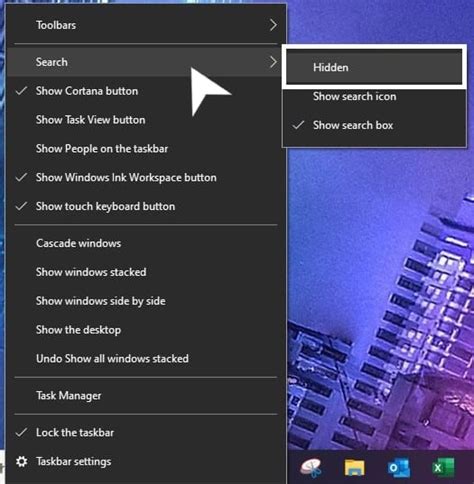
Task: Open the Snipping tool taskbar icon
Action: click(x=311, y=467)
